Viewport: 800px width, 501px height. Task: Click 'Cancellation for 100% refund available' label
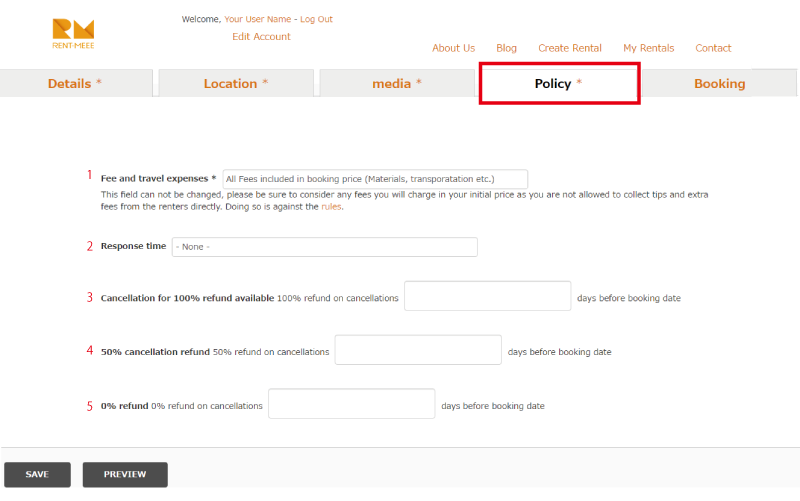point(187,298)
